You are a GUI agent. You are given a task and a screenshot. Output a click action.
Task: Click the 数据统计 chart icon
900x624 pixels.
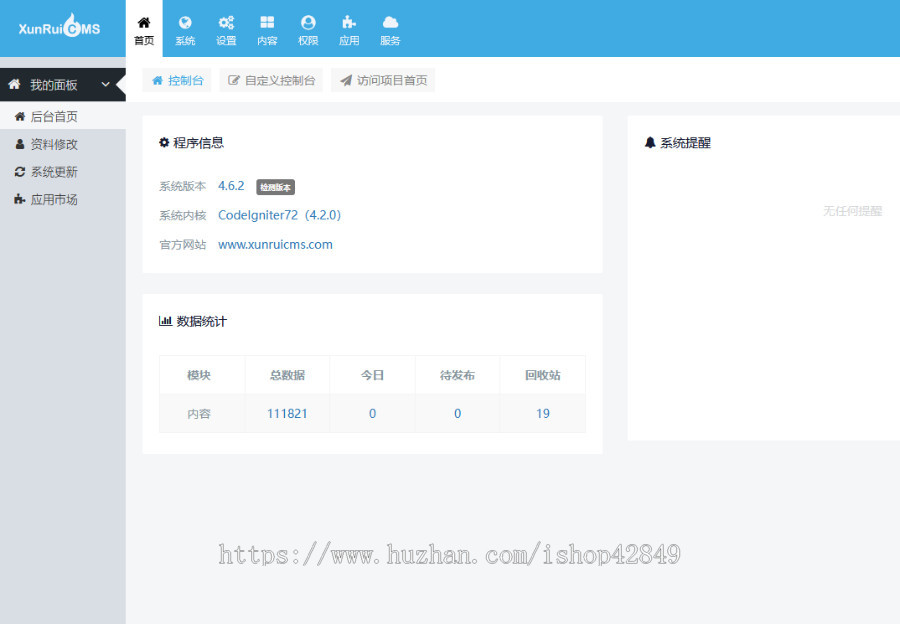[x=165, y=321]
